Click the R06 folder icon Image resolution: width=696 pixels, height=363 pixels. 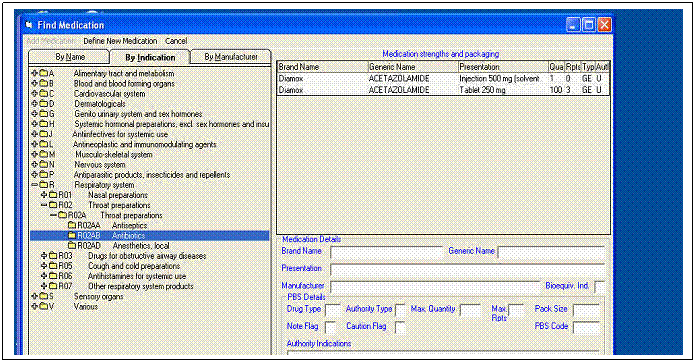[53, 276]
